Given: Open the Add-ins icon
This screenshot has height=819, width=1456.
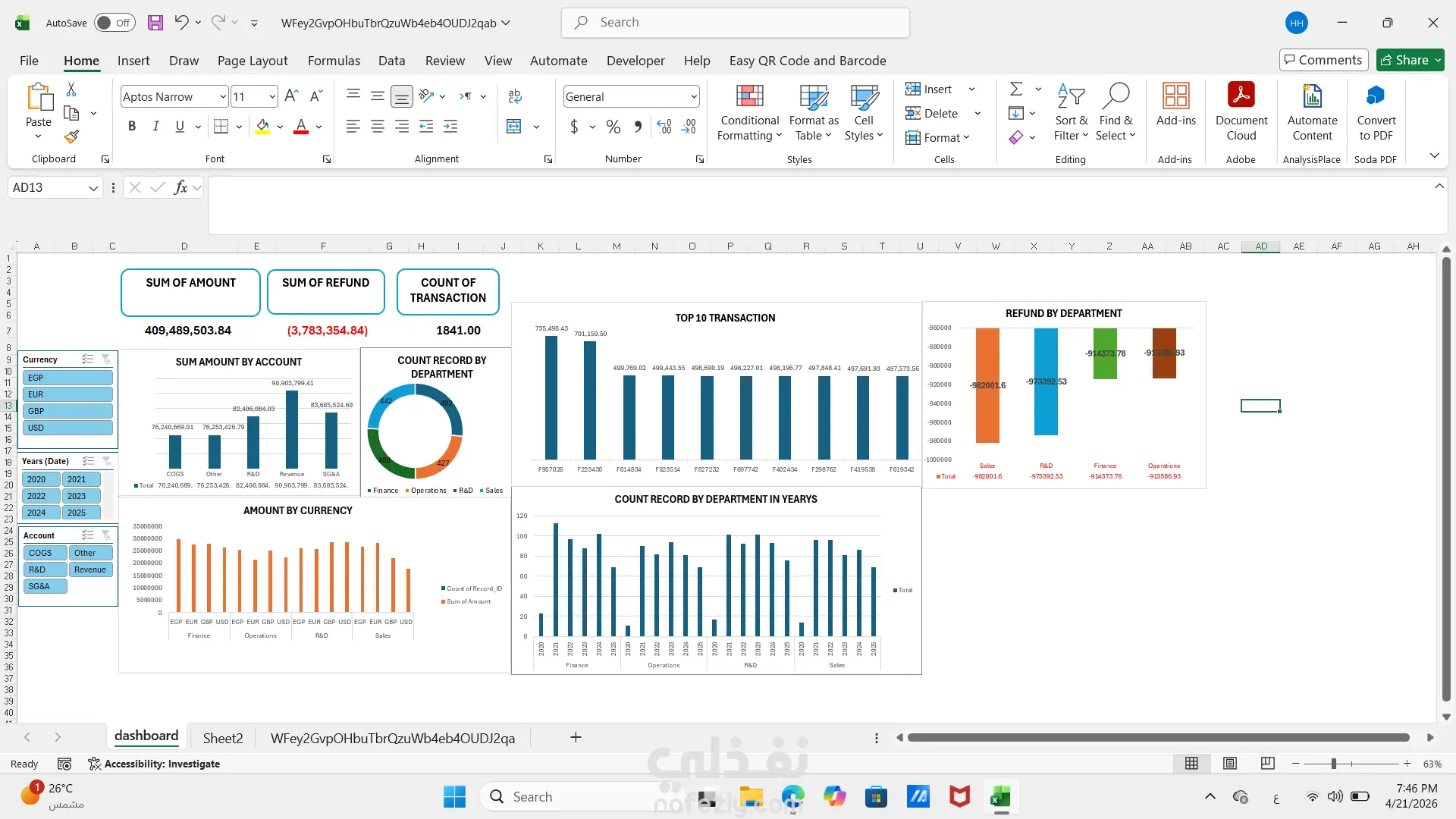Looking at the screenshot, I should [1176, 105].
